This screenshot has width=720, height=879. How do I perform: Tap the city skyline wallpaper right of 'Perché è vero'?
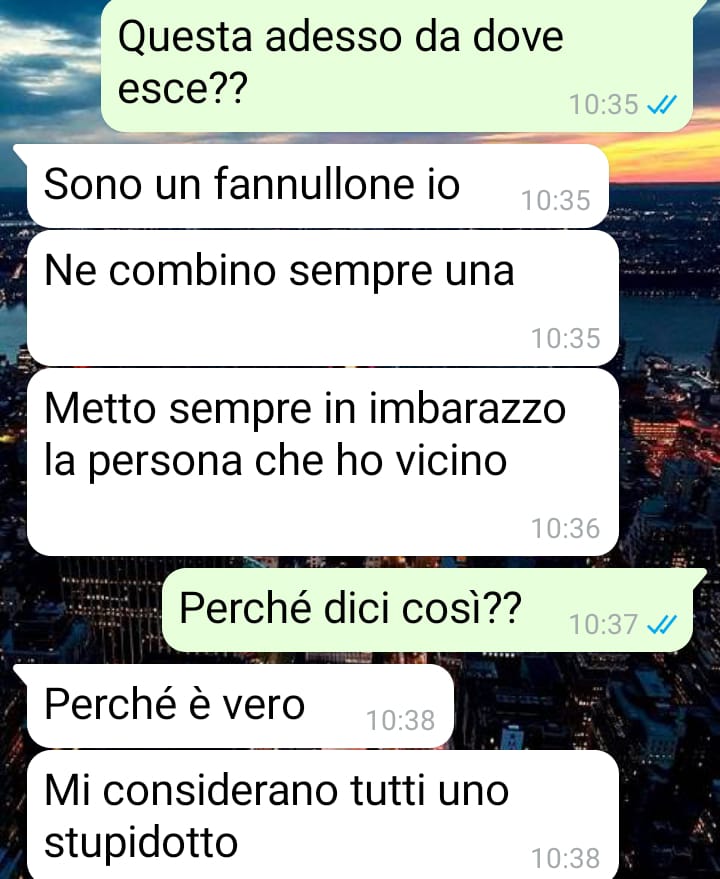(583, 706)
